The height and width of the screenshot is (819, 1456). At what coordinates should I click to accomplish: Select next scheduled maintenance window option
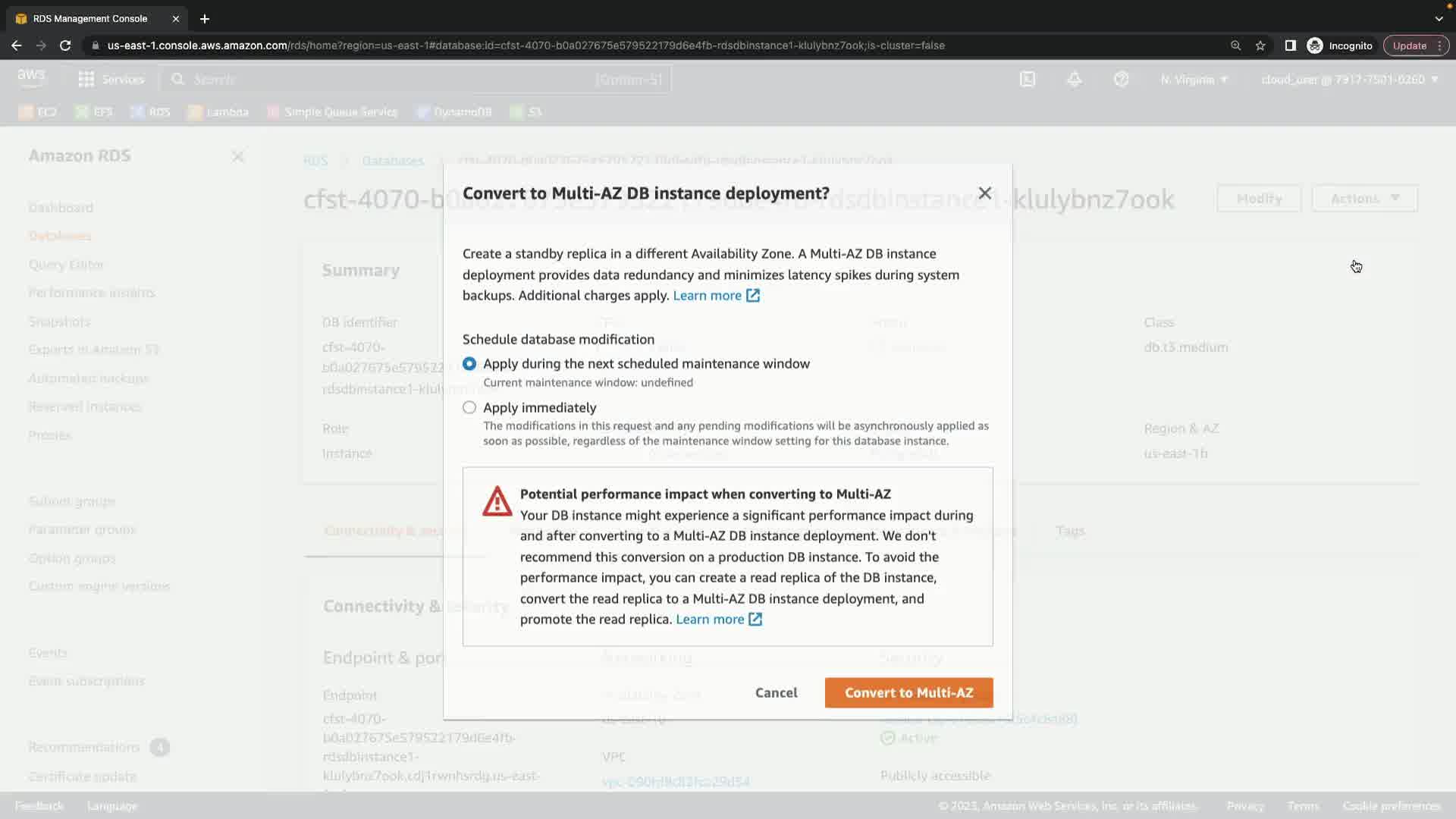(469, 364)
